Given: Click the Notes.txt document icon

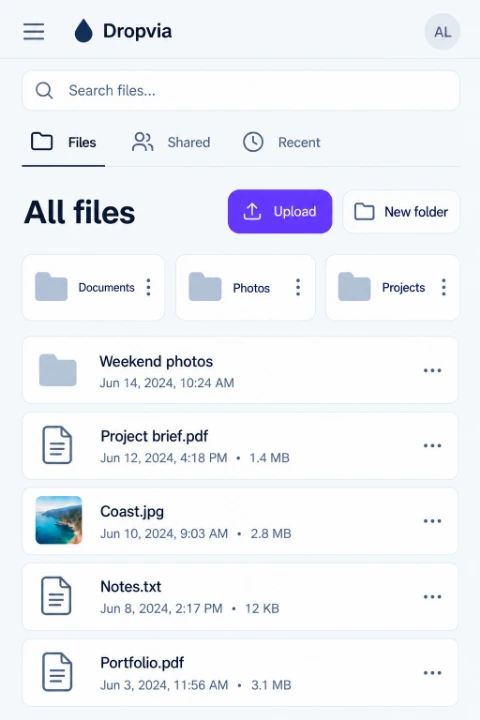Looking at the screenshot, I should (x=56, y=596).
